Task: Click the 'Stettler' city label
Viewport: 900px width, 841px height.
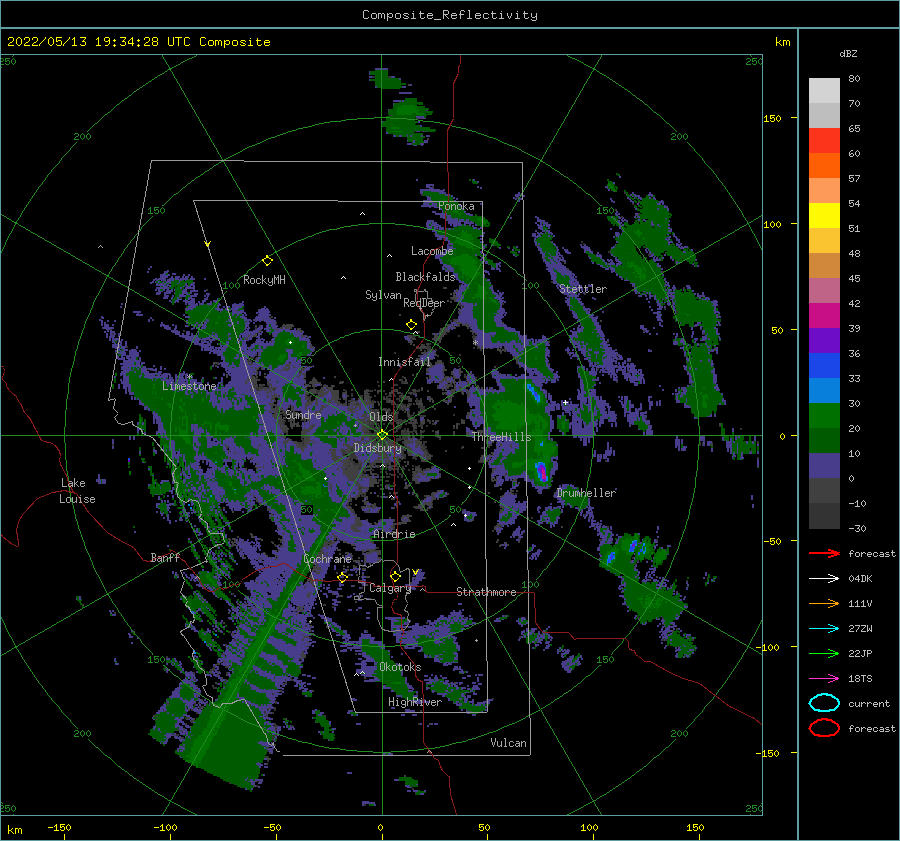Action: (x=583, y=289)
